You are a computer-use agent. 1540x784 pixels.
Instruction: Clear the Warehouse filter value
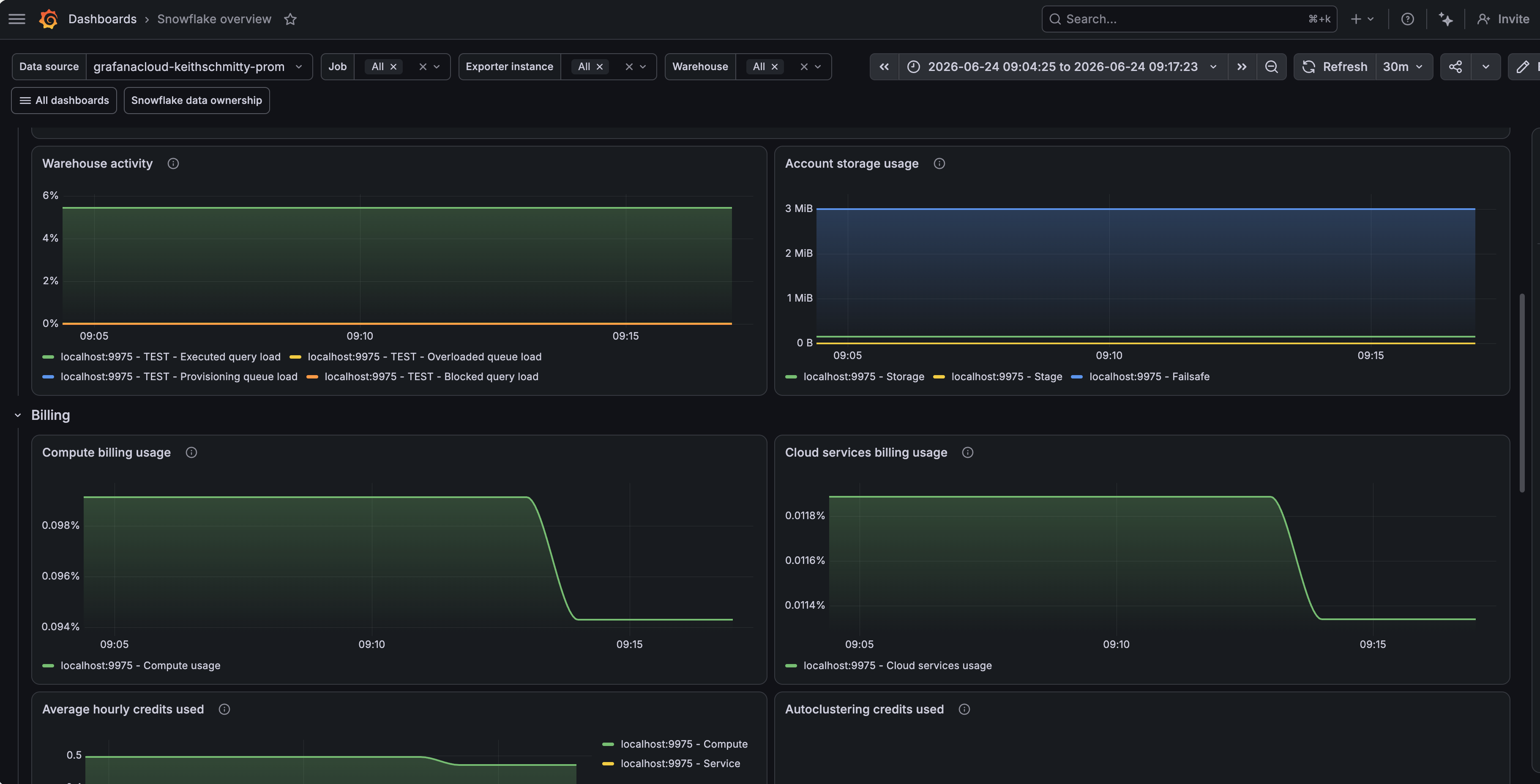pyautogui.click(x=804, y=66)
